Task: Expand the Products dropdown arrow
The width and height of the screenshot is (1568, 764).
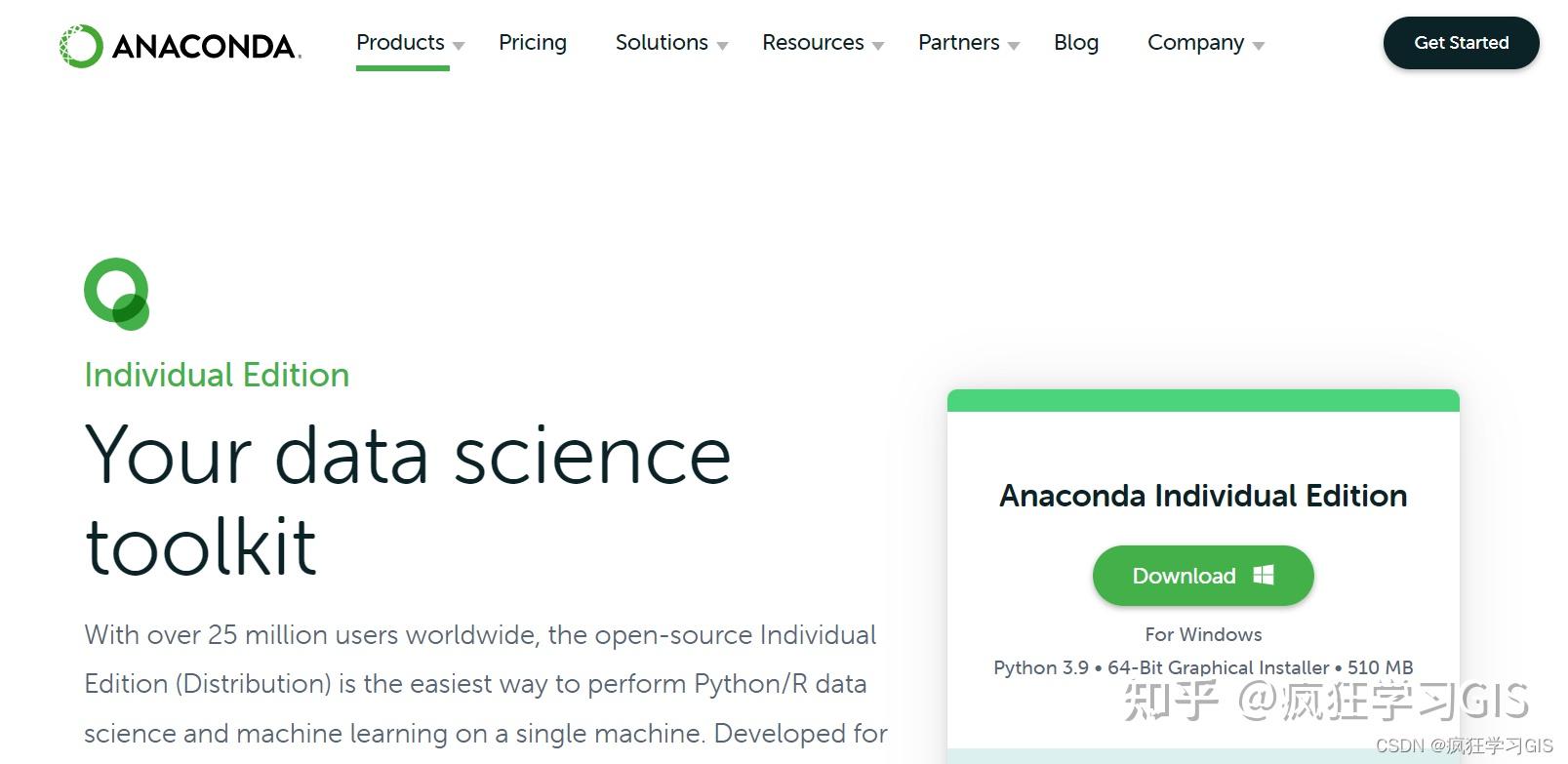Action: [460, 46]
